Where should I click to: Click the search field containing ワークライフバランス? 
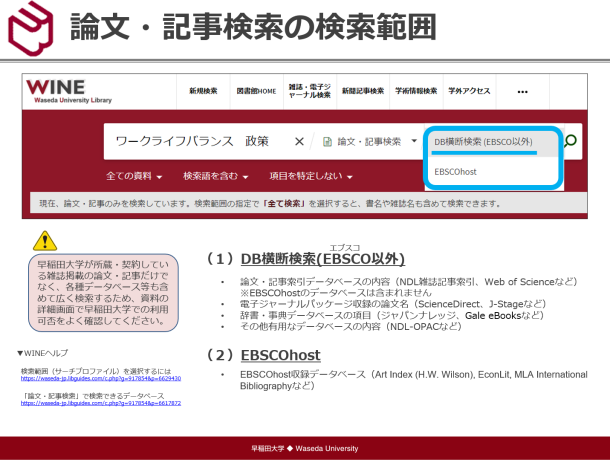pos(195,141)
